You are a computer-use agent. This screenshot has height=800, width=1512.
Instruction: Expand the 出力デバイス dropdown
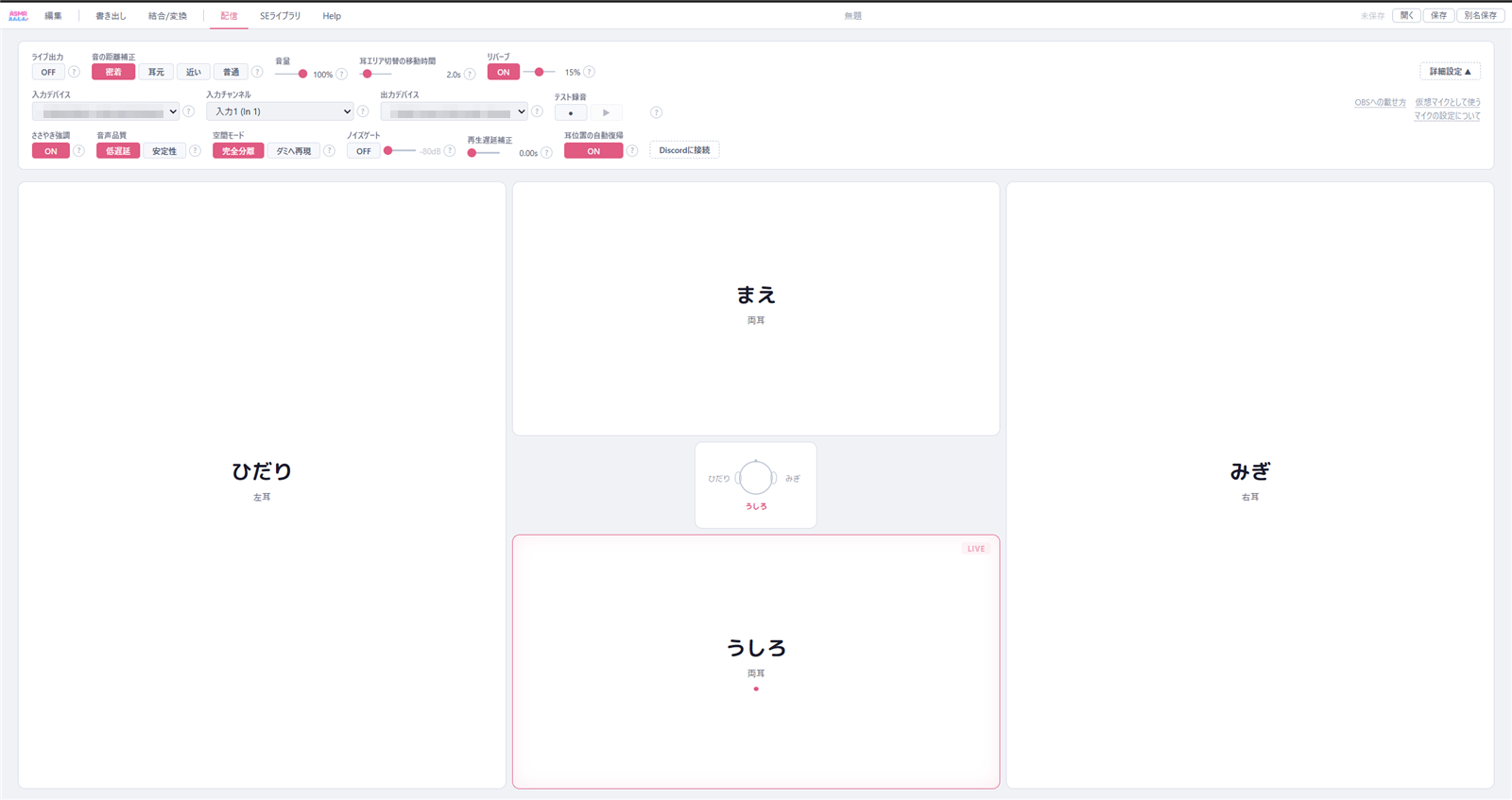point(455,111)
